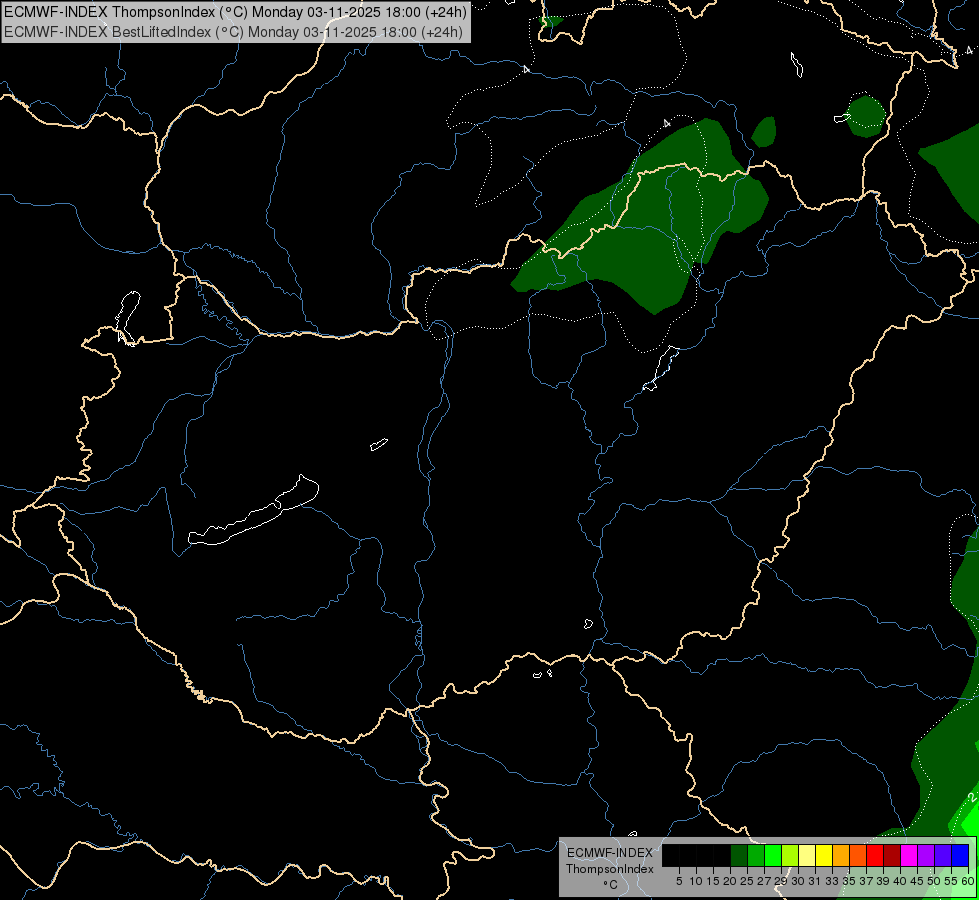
Task: Click the legend scale value 35
Action: (x=850, y=881)
